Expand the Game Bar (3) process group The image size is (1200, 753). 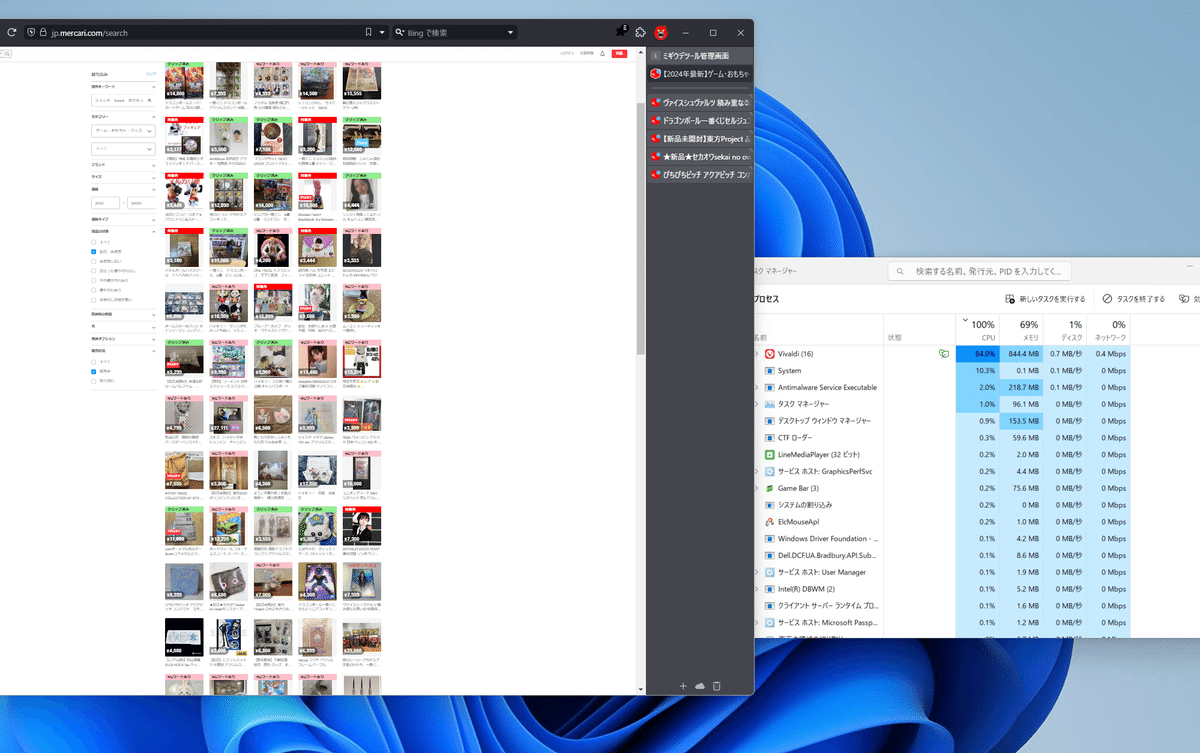[756, 488]
